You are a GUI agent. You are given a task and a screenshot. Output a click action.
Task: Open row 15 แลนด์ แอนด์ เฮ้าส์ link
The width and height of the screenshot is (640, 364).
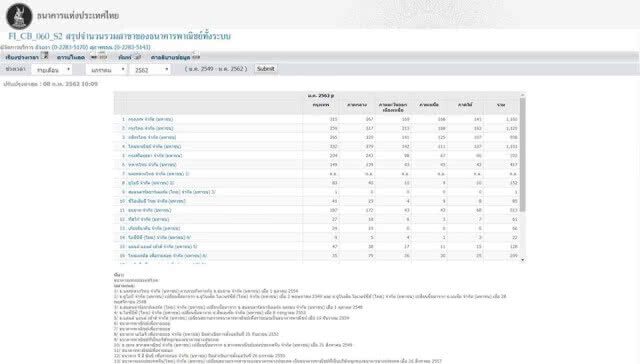[x=162, y=246]
